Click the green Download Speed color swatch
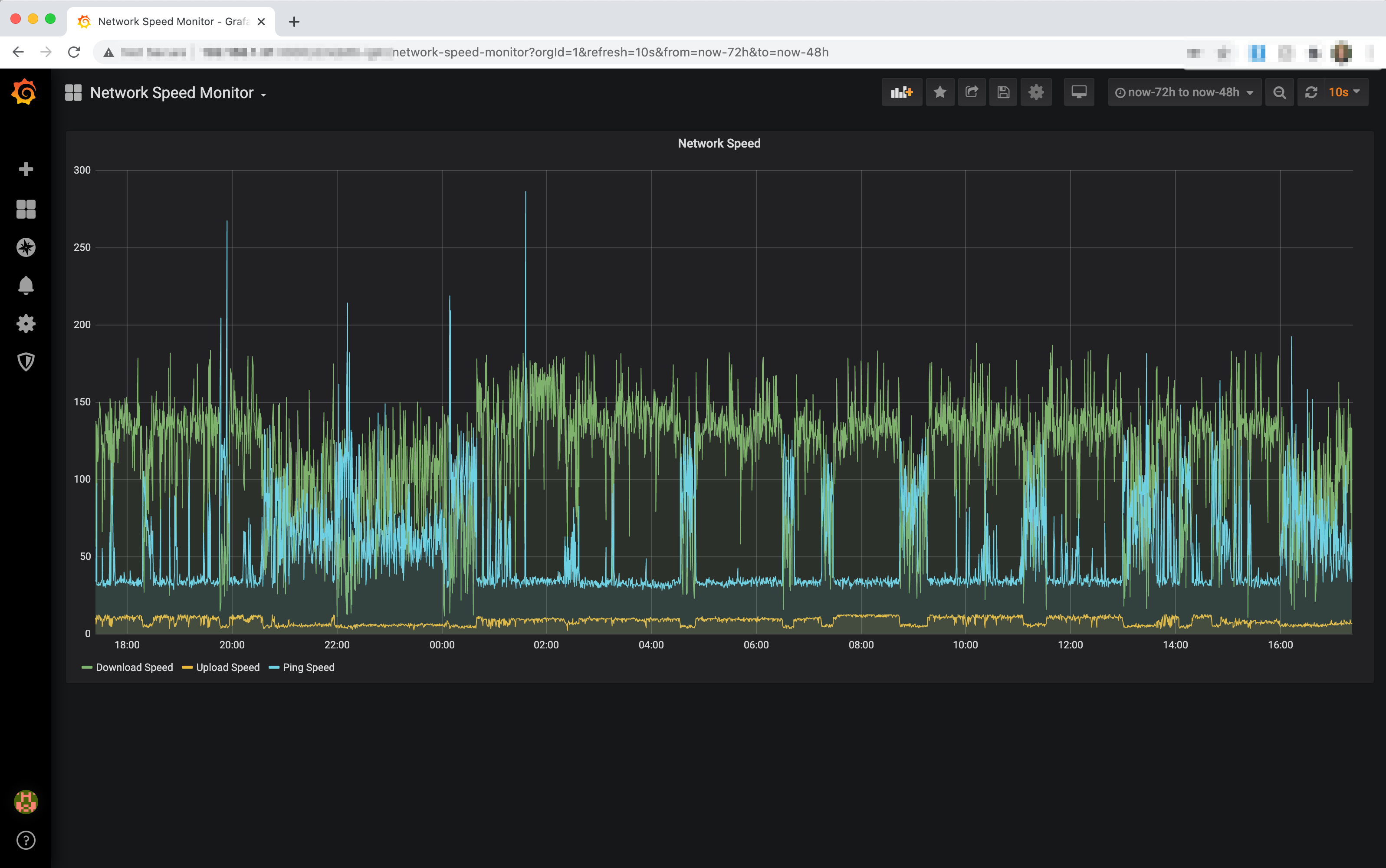Screen dimensions: 1386x868 [x=87, y=667]
